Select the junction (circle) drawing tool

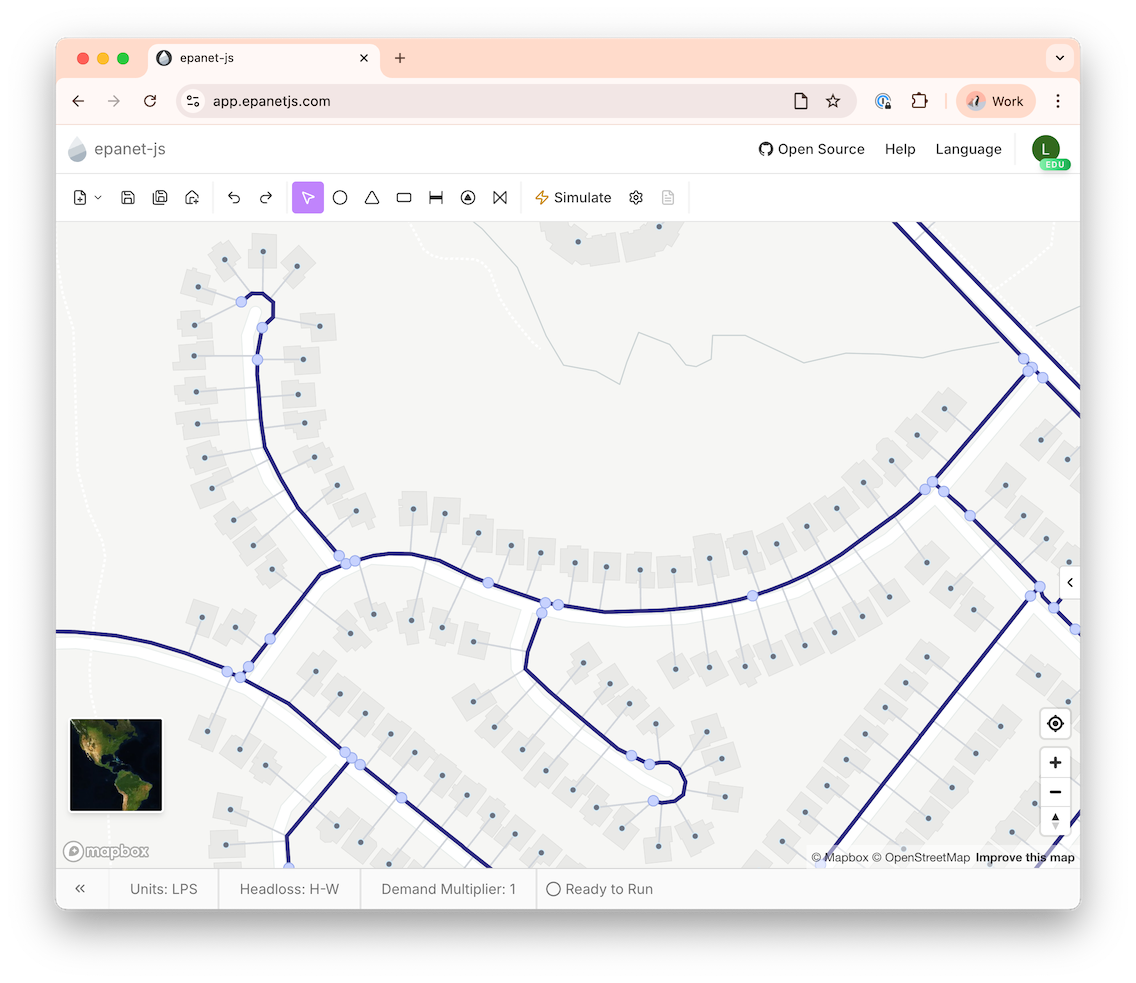click(x=340, y=198)
